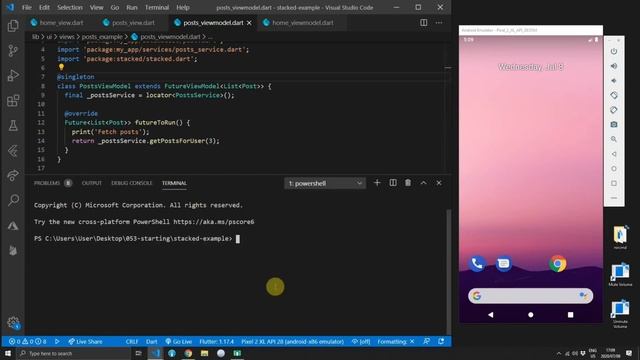The image size is (640, 360).
Task: Open the Live Share activity bar icon
Action: 13,176
